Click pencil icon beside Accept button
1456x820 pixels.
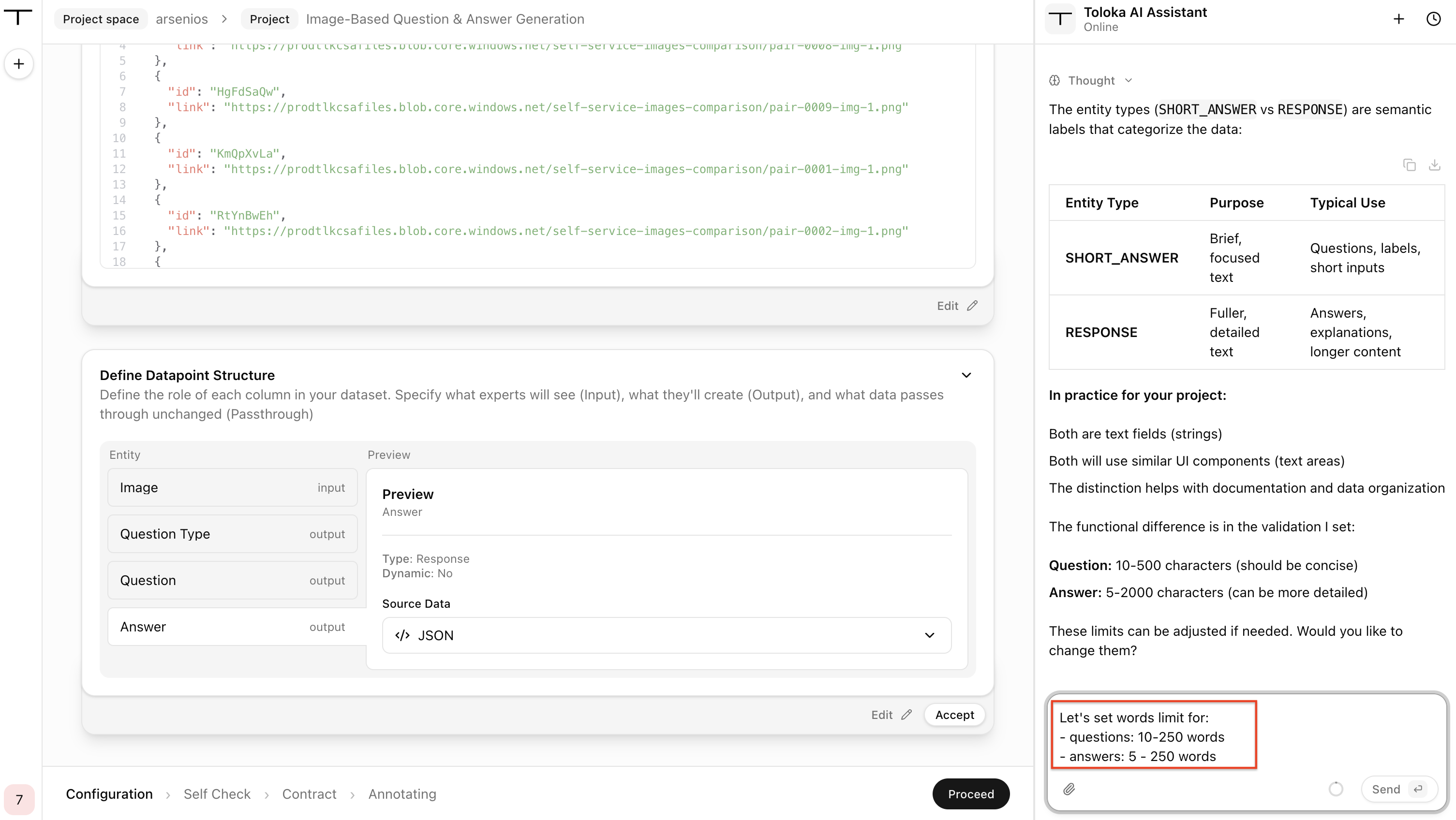coord(906,715)
